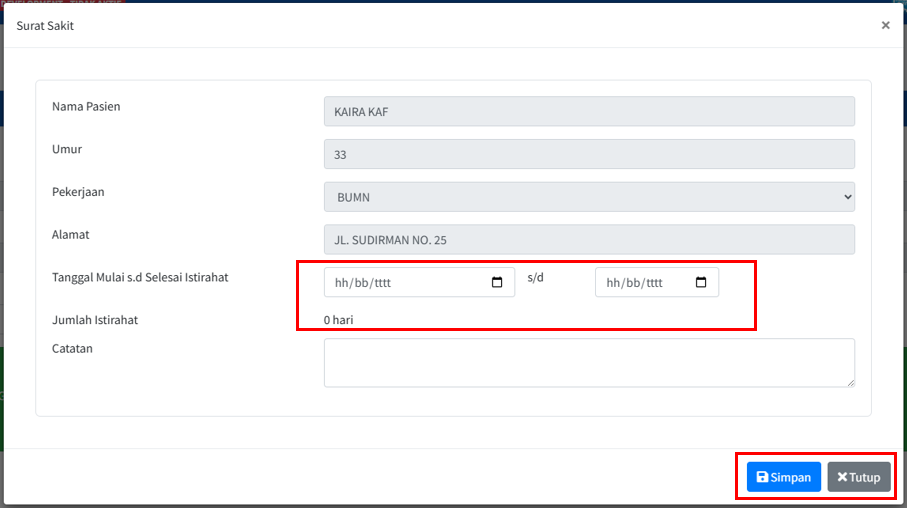Close the Surat Sakit dialog via X
The width and height of the screenshot is (907, 508).
click(885, 26)
